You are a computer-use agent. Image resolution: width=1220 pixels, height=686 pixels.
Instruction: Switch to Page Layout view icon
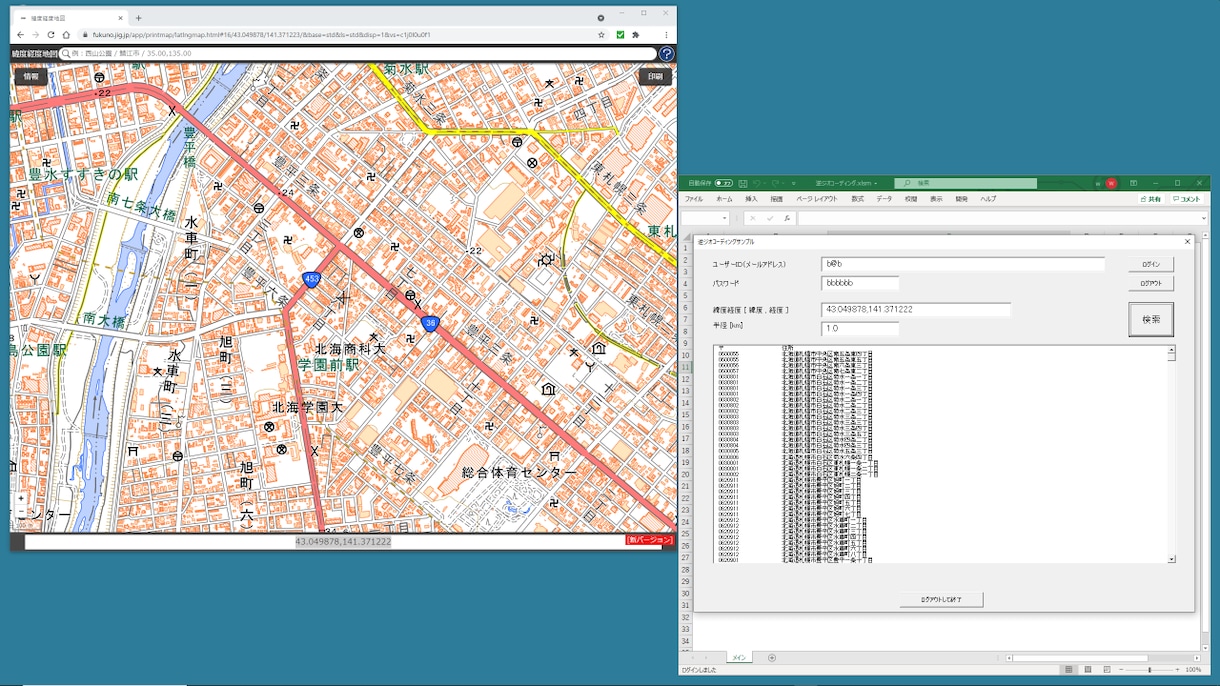point(1088,670)
